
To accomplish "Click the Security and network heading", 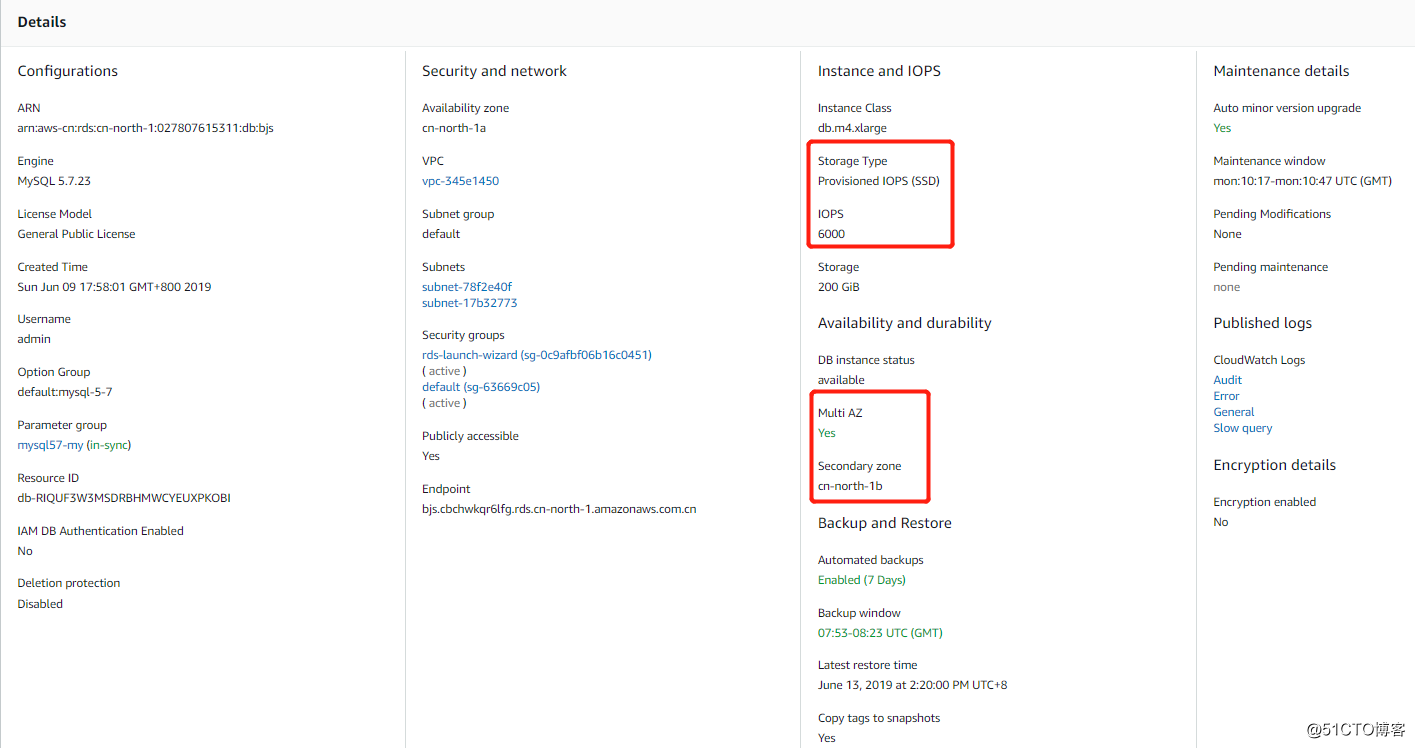I will click(494, 71).
